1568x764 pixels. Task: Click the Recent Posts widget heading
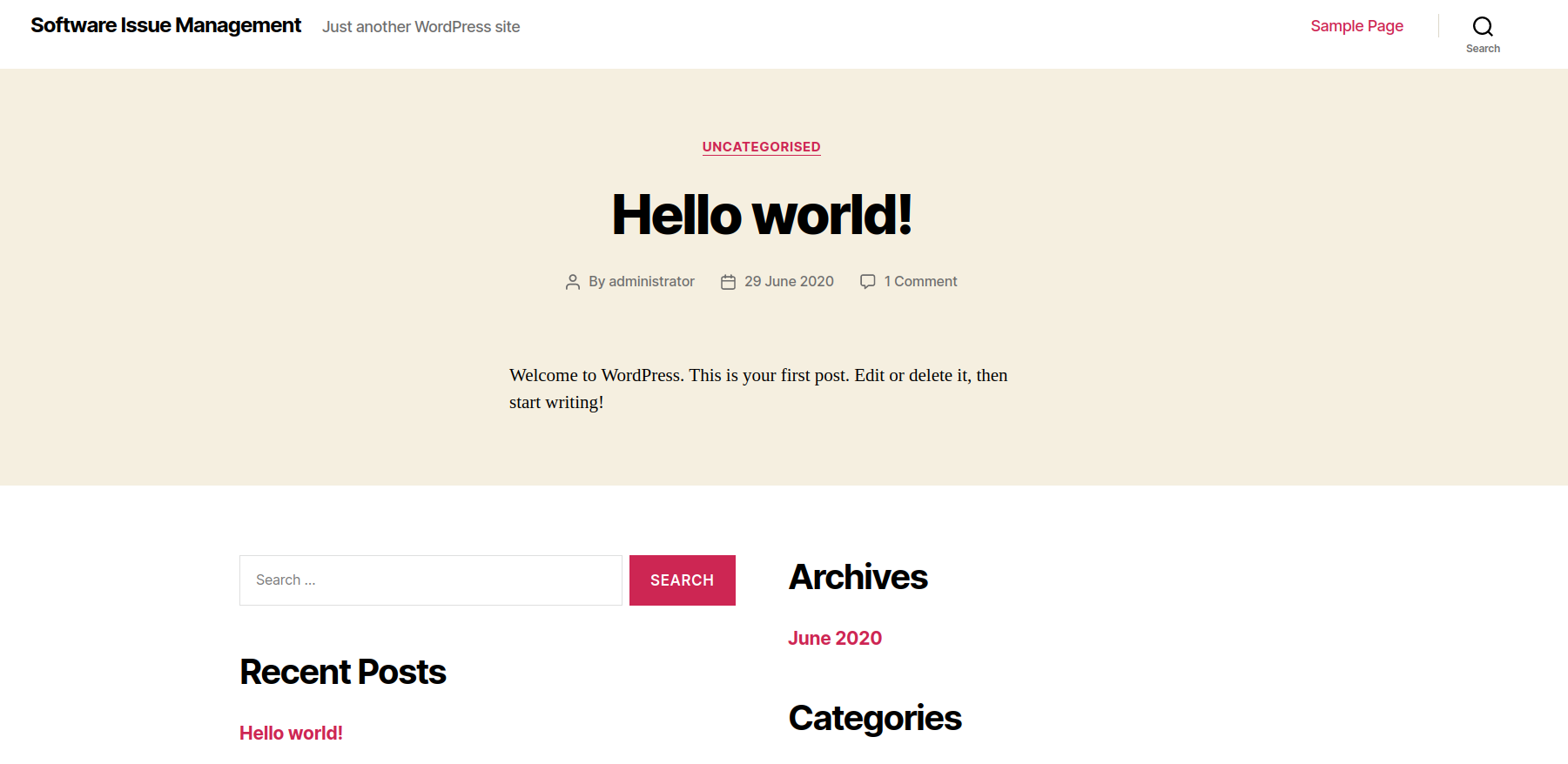342,672
